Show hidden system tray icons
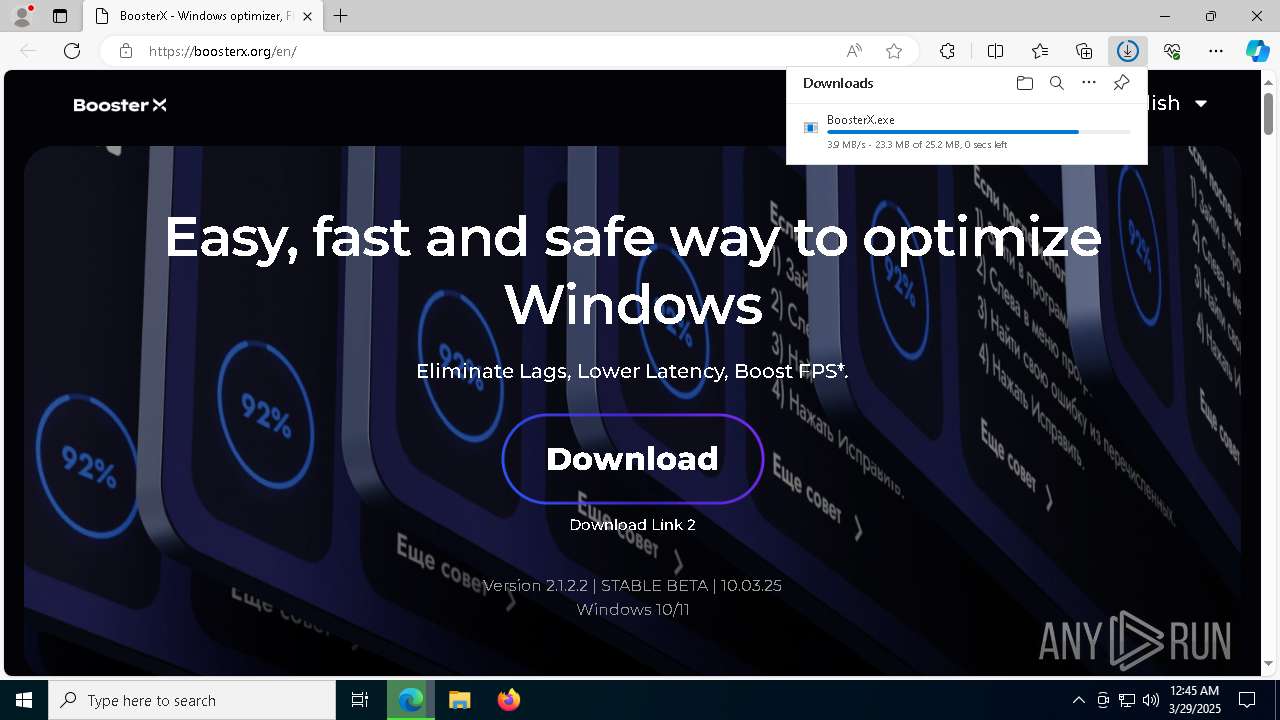Screen dimensions: 1280x720 pyautogui.click(x=1078, y=700)
